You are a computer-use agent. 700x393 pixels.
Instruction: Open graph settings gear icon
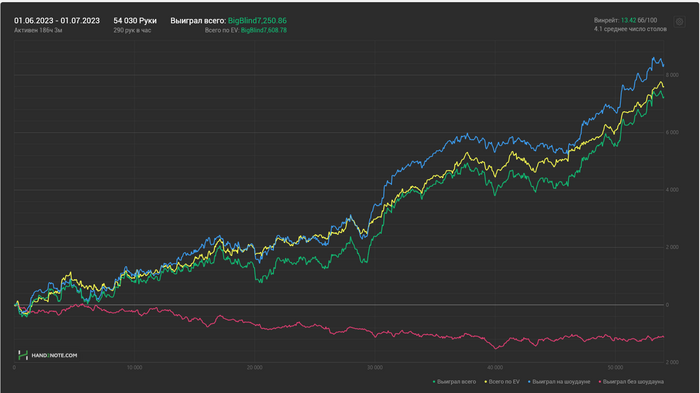coord(679,22)
